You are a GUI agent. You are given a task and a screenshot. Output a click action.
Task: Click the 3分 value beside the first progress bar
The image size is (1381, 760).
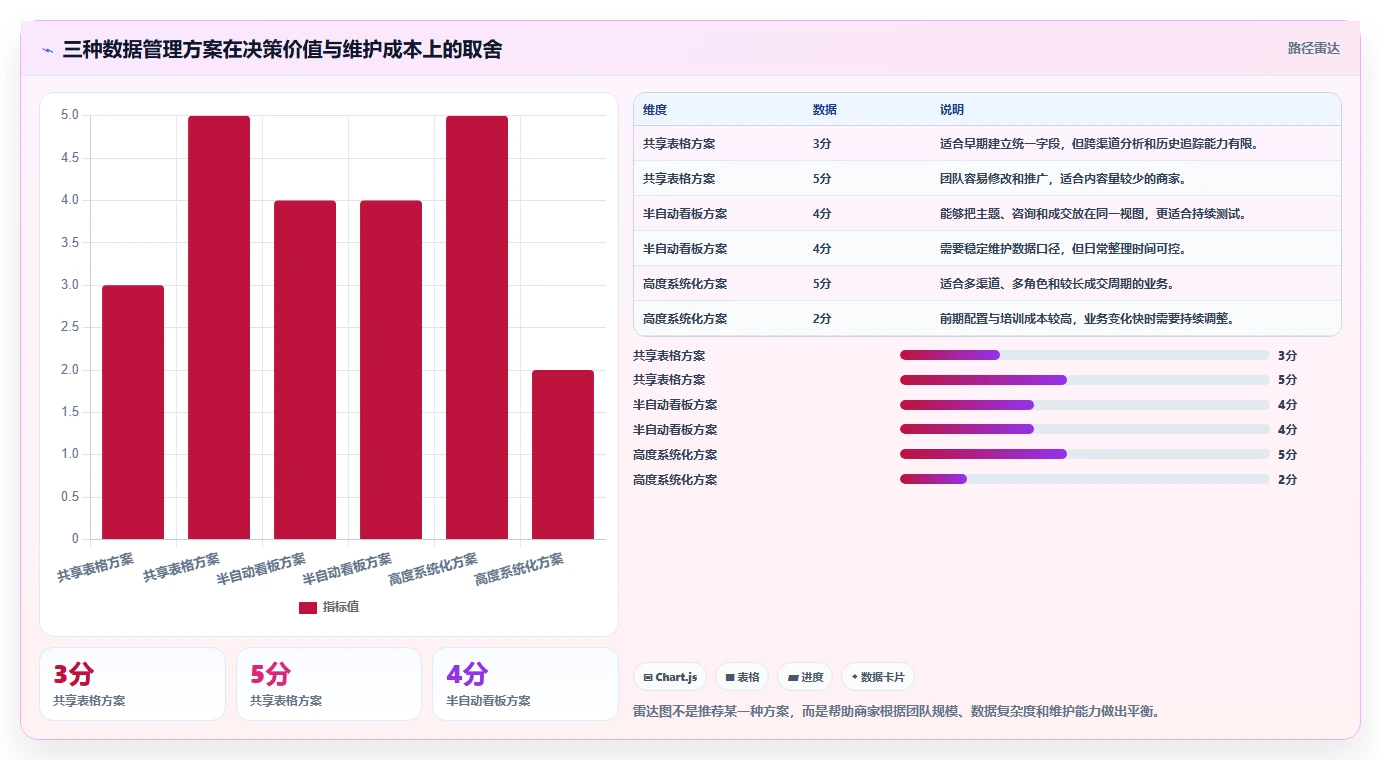(x=1287, y=355)
